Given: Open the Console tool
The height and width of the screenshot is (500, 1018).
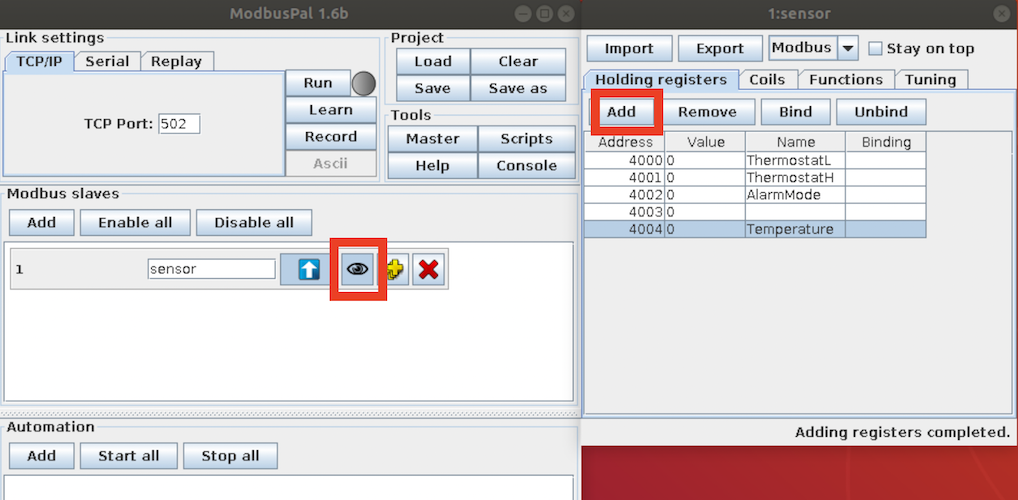Looking at the screenshot, I should click(527, 166).
